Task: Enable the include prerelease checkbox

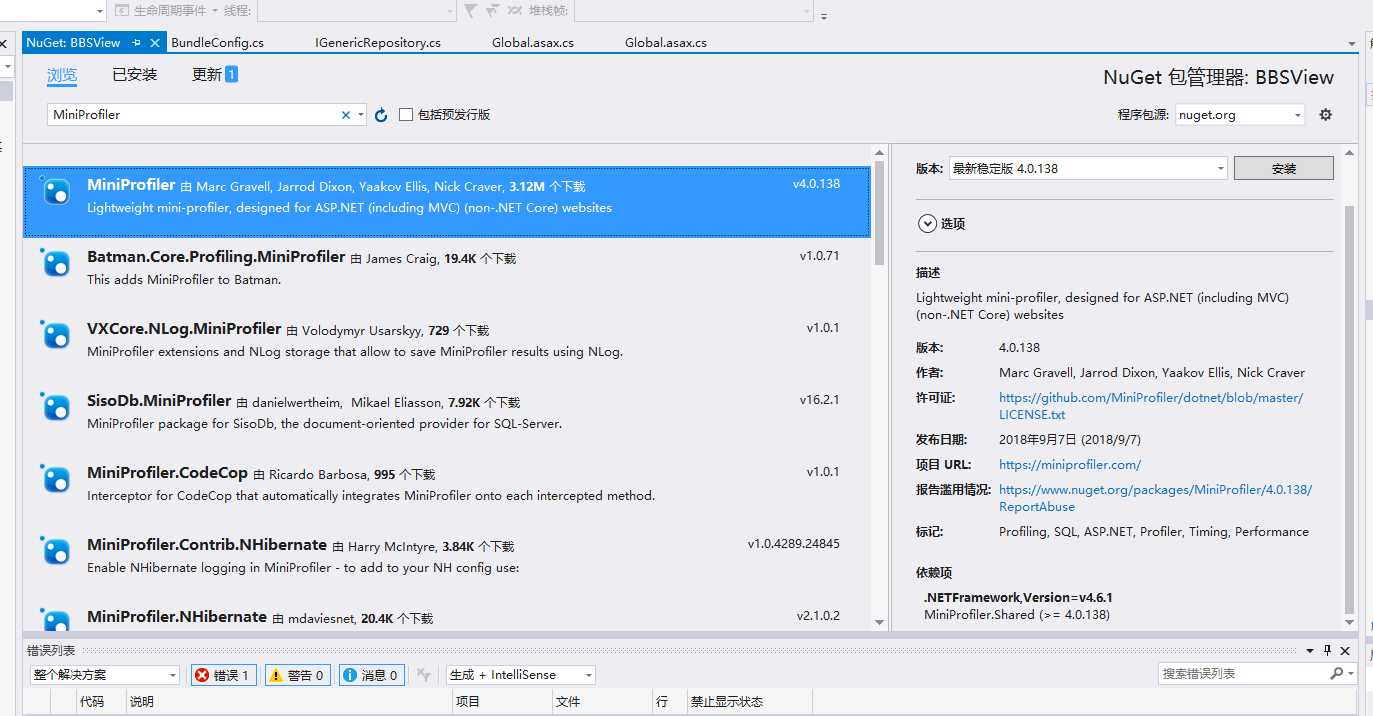Action: pyautogui.click(x=406, y=115)
